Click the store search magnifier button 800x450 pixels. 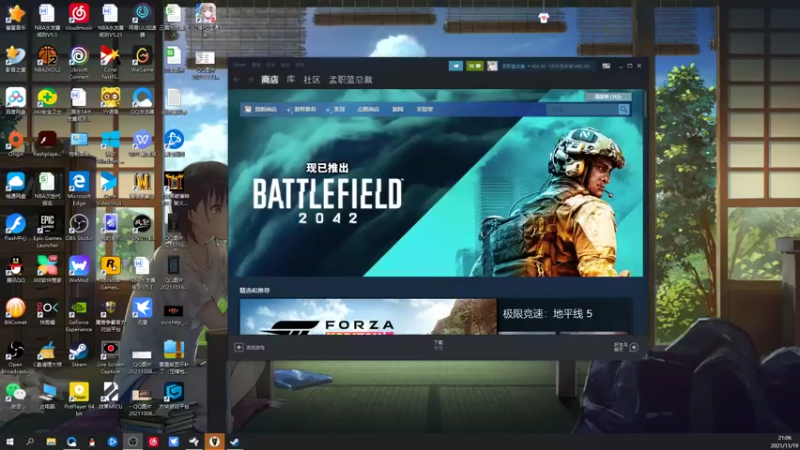point(623,109)
